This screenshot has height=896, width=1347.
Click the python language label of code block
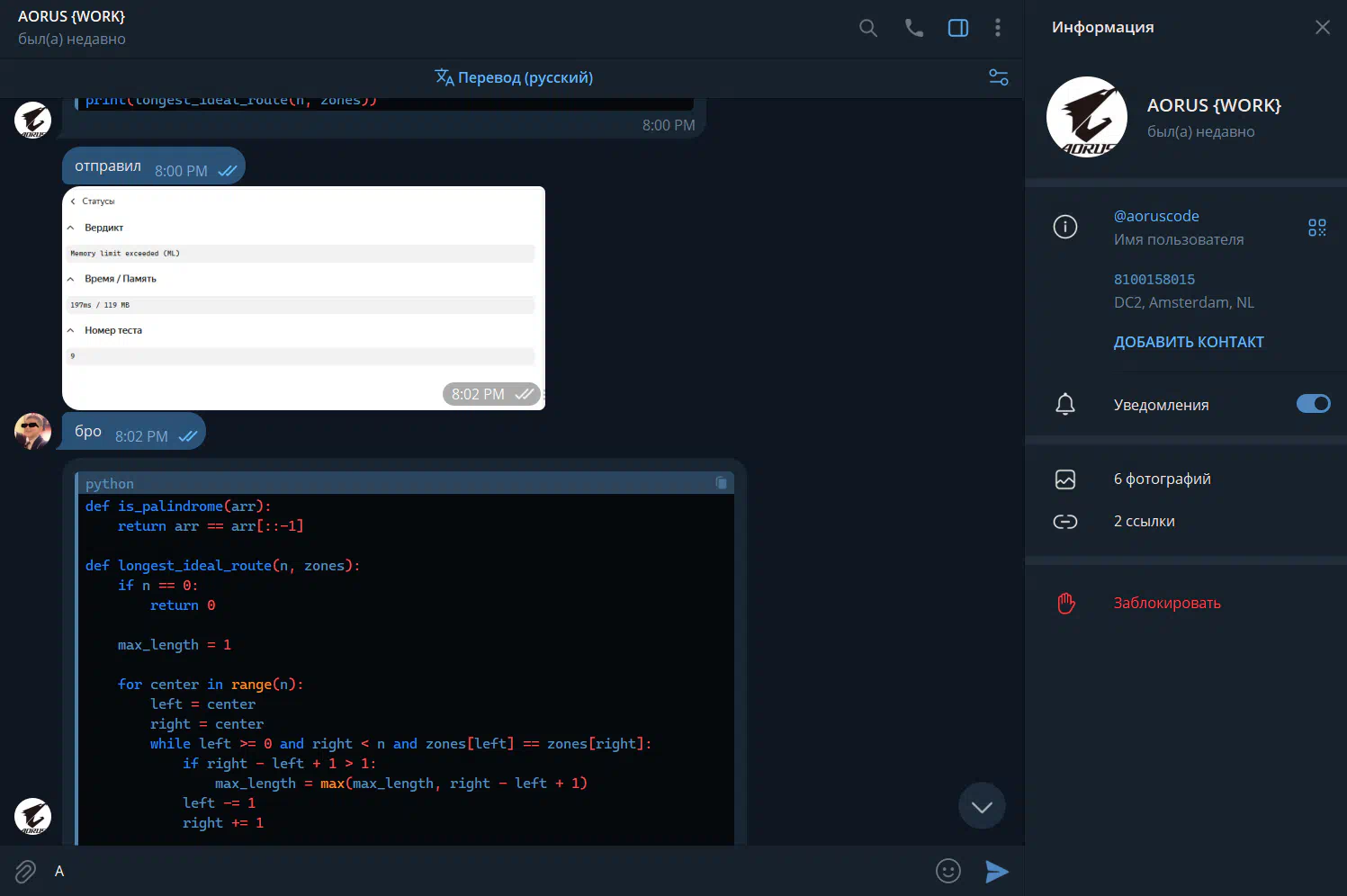(110, 484)
